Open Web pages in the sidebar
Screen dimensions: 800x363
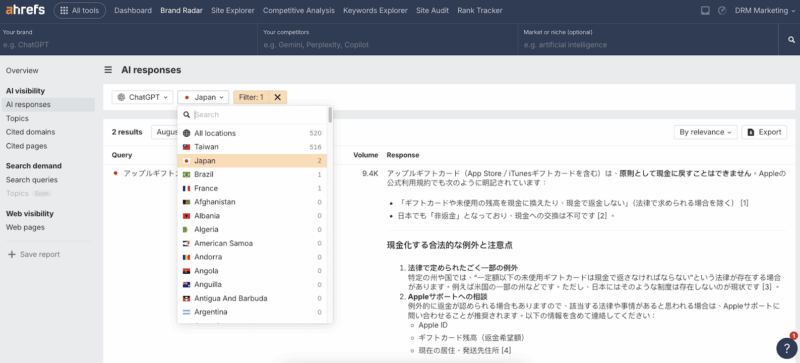(x=25, y=227)
